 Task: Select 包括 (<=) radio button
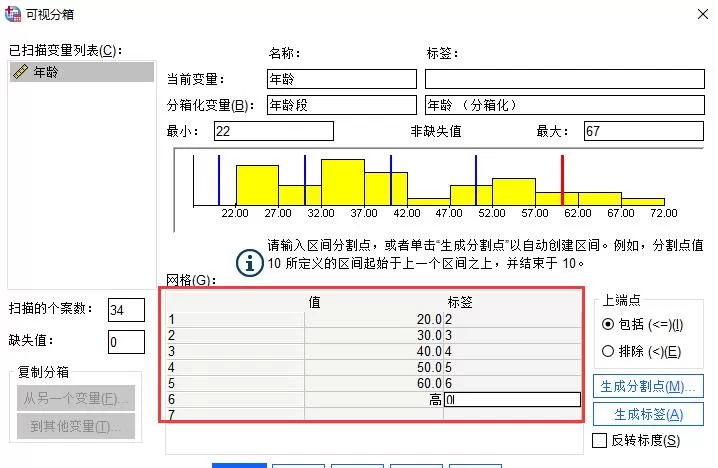pyautogui.click(x=608, y=324)
